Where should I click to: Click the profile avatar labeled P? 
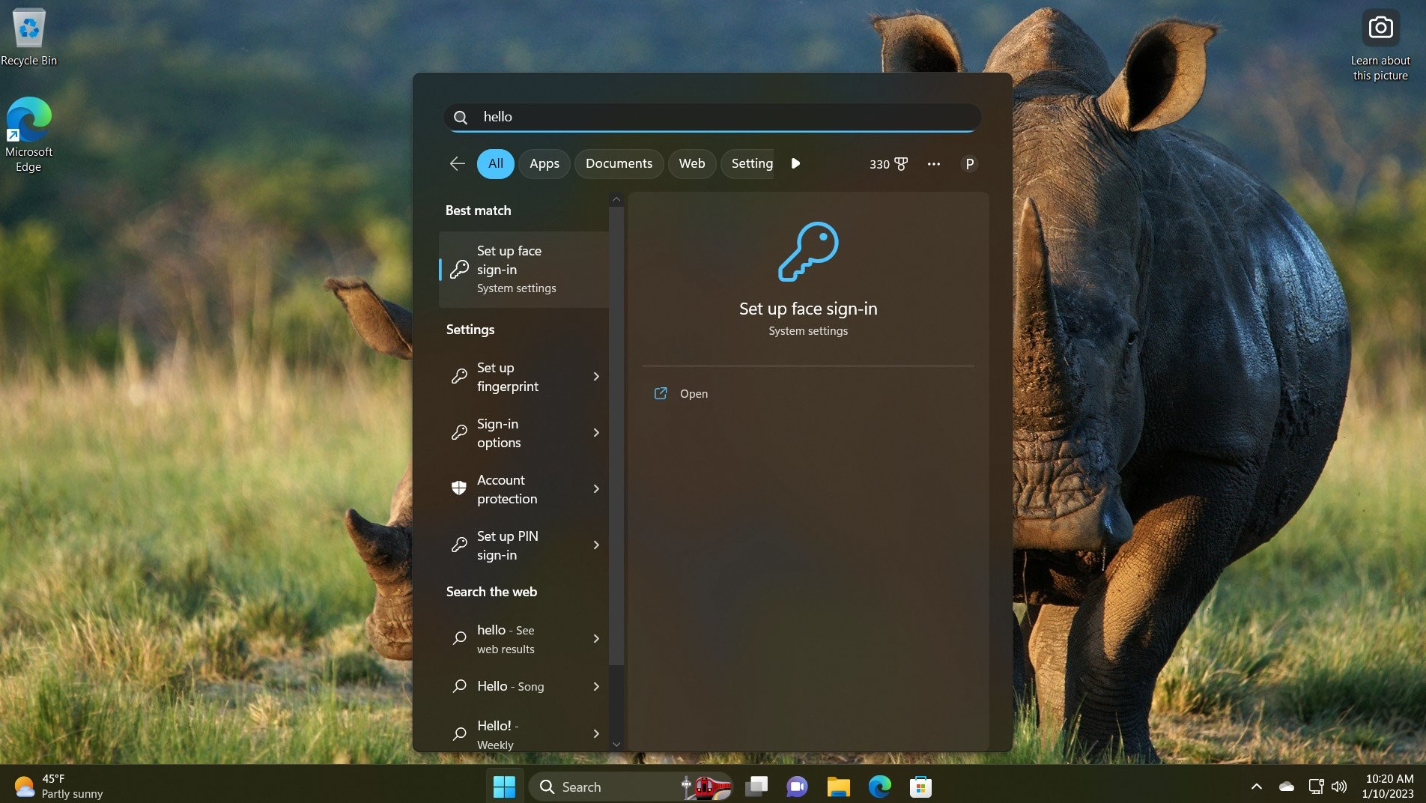(968, 164)
